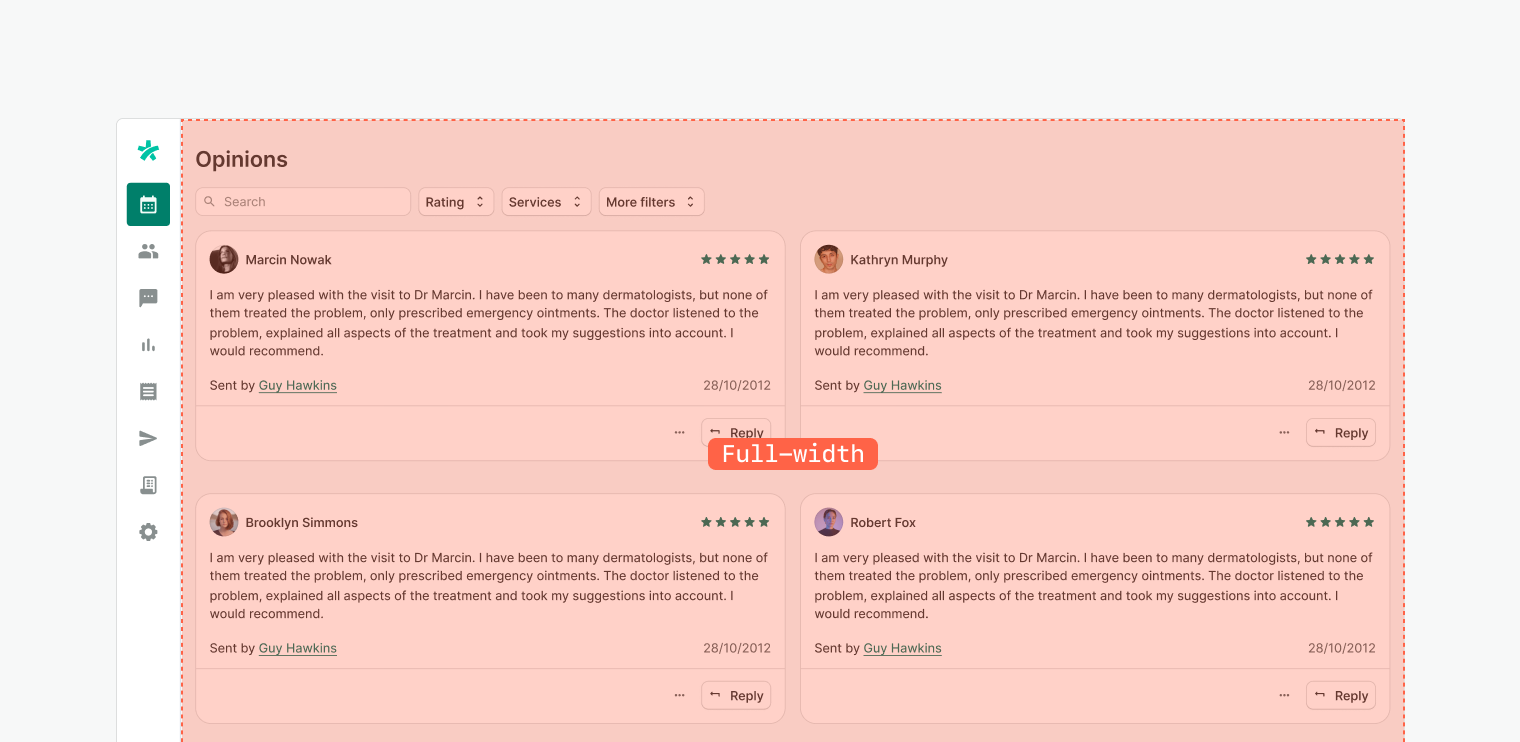Open the chat messages sidebar icon
This screenshot has height=742, width=1520.
pos(148,298)
